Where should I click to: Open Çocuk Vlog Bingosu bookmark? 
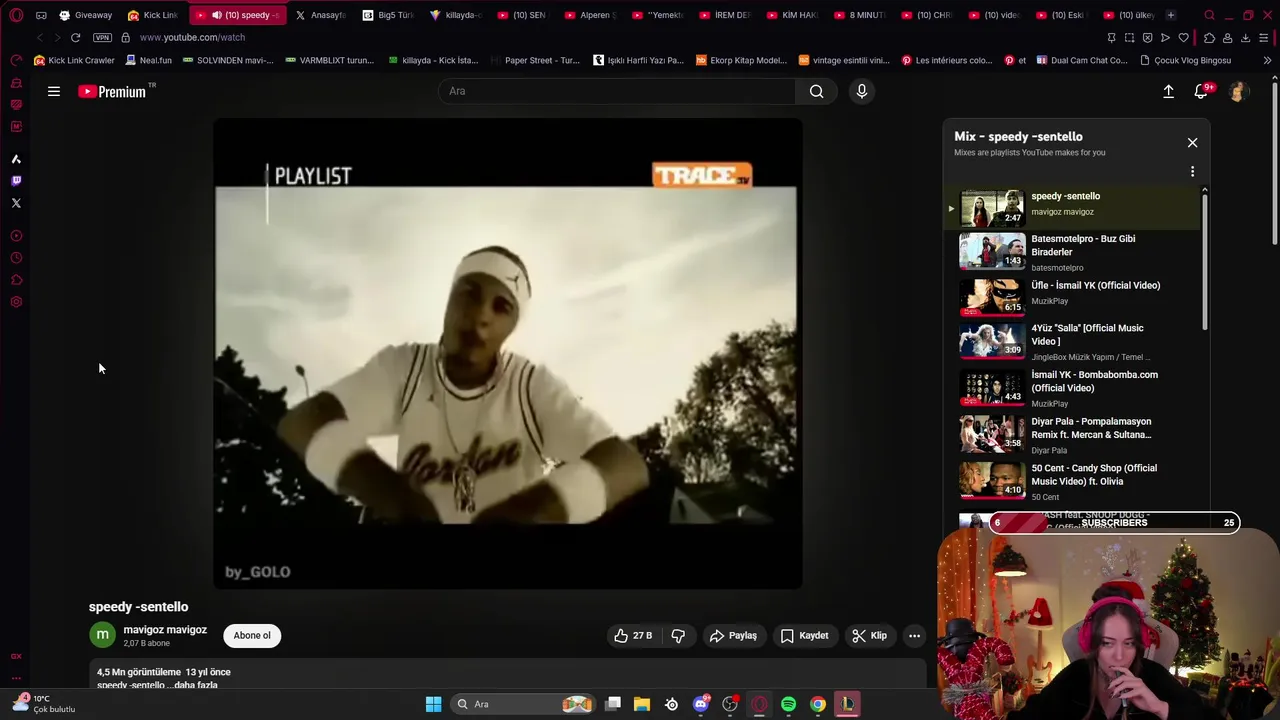1185,60
